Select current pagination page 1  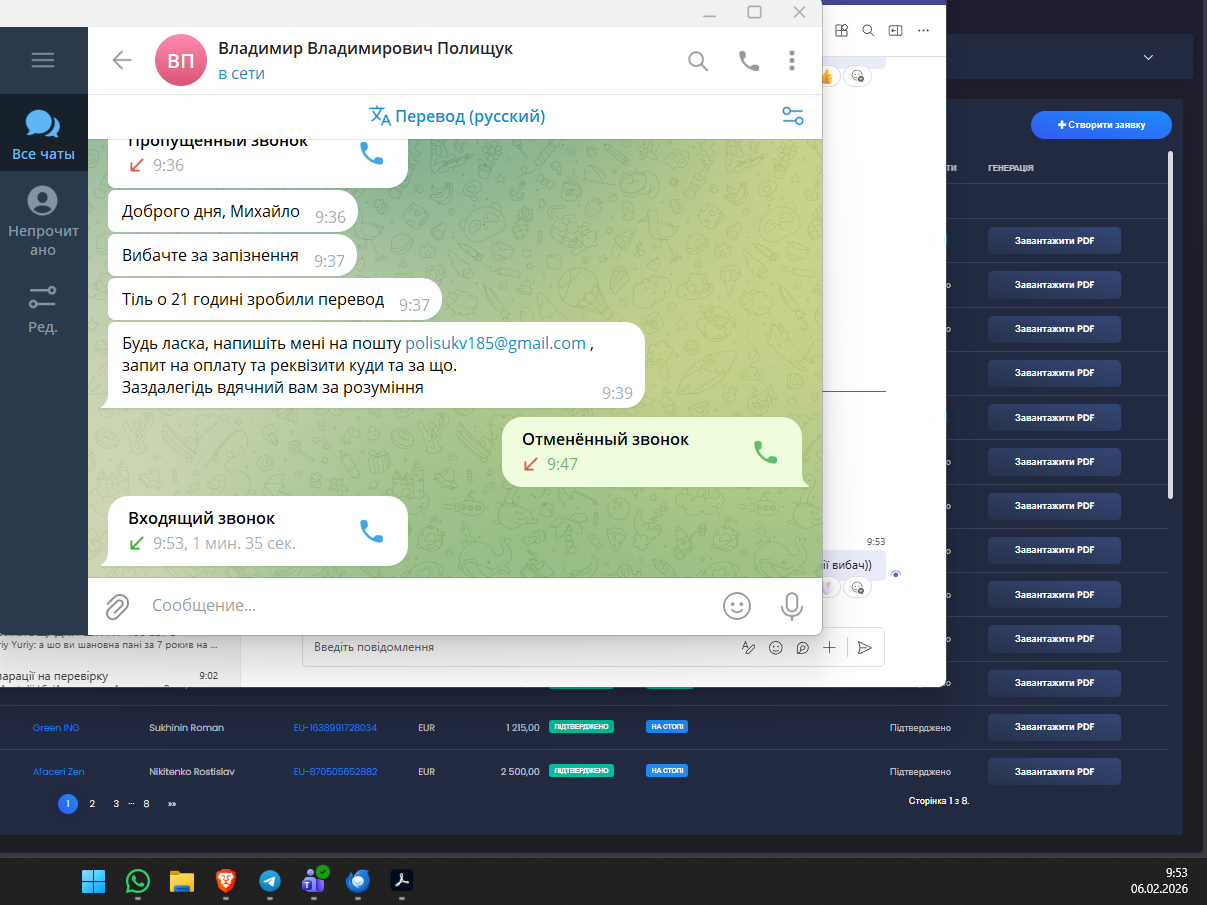click(x=68, y=803)
